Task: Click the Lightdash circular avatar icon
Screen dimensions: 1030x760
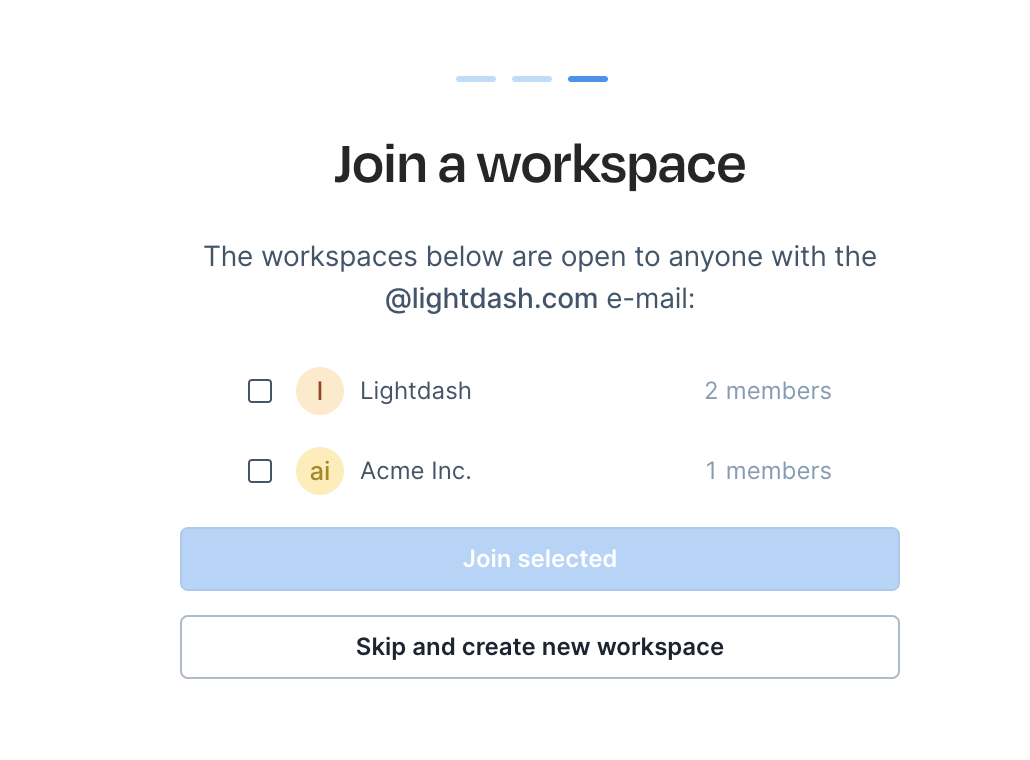Action: click(x=320, y=391)
